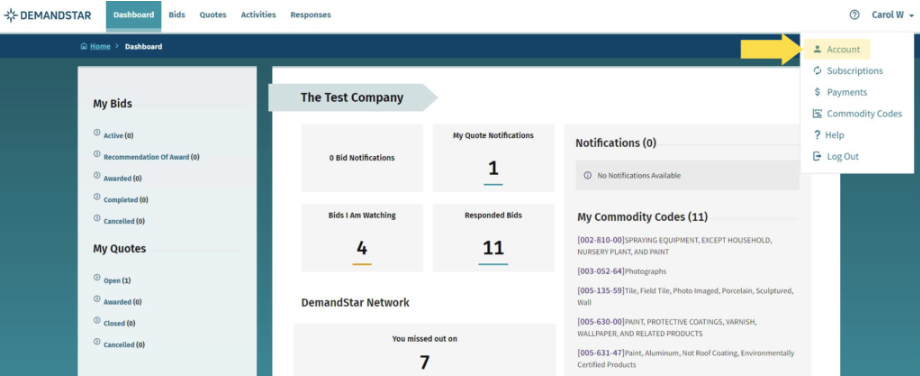
Task: Click the Bids I Am Watching count 4
Action: [362, 249]
